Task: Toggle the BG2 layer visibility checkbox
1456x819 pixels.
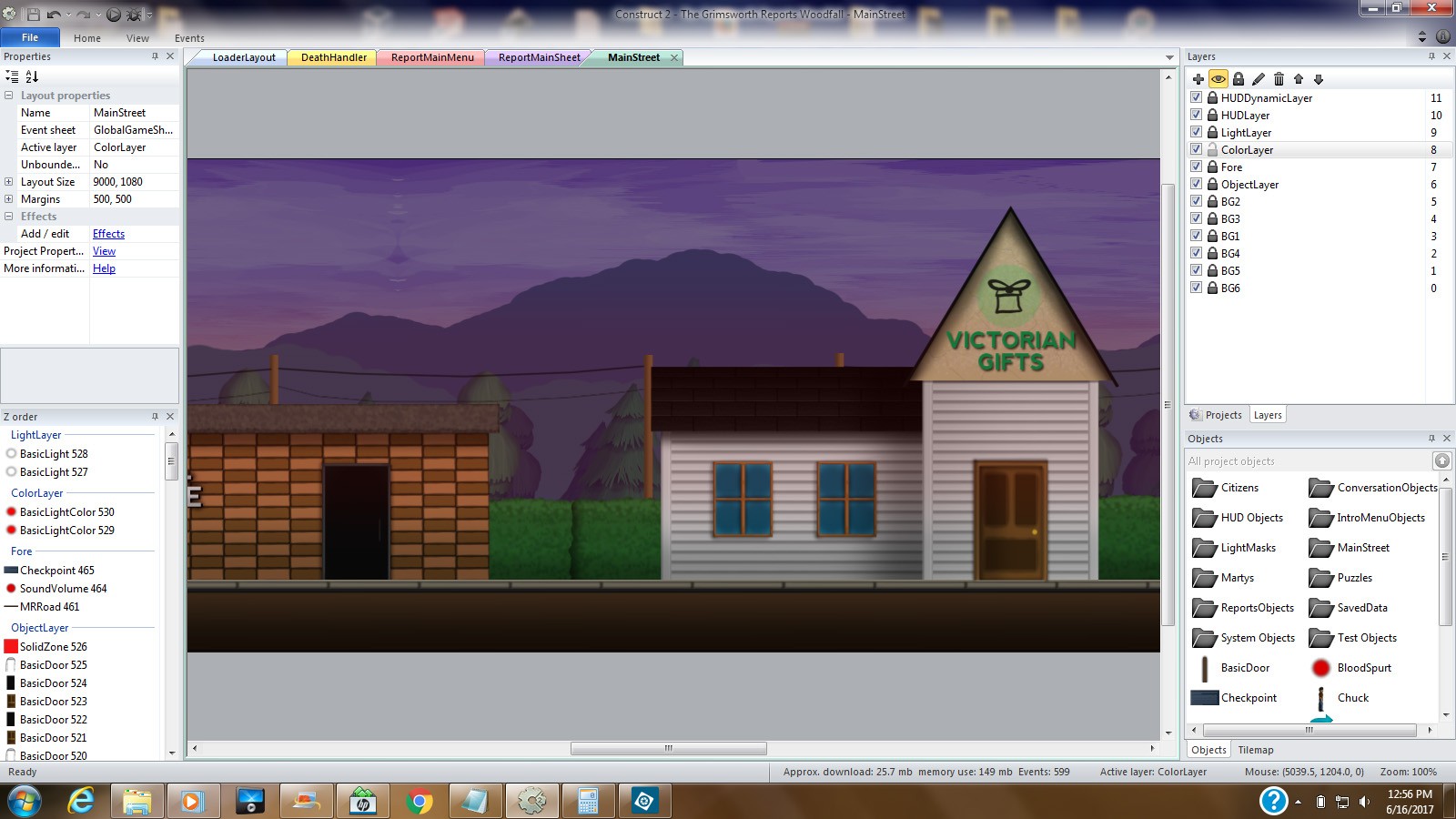Action: [x=1197, y=201]
